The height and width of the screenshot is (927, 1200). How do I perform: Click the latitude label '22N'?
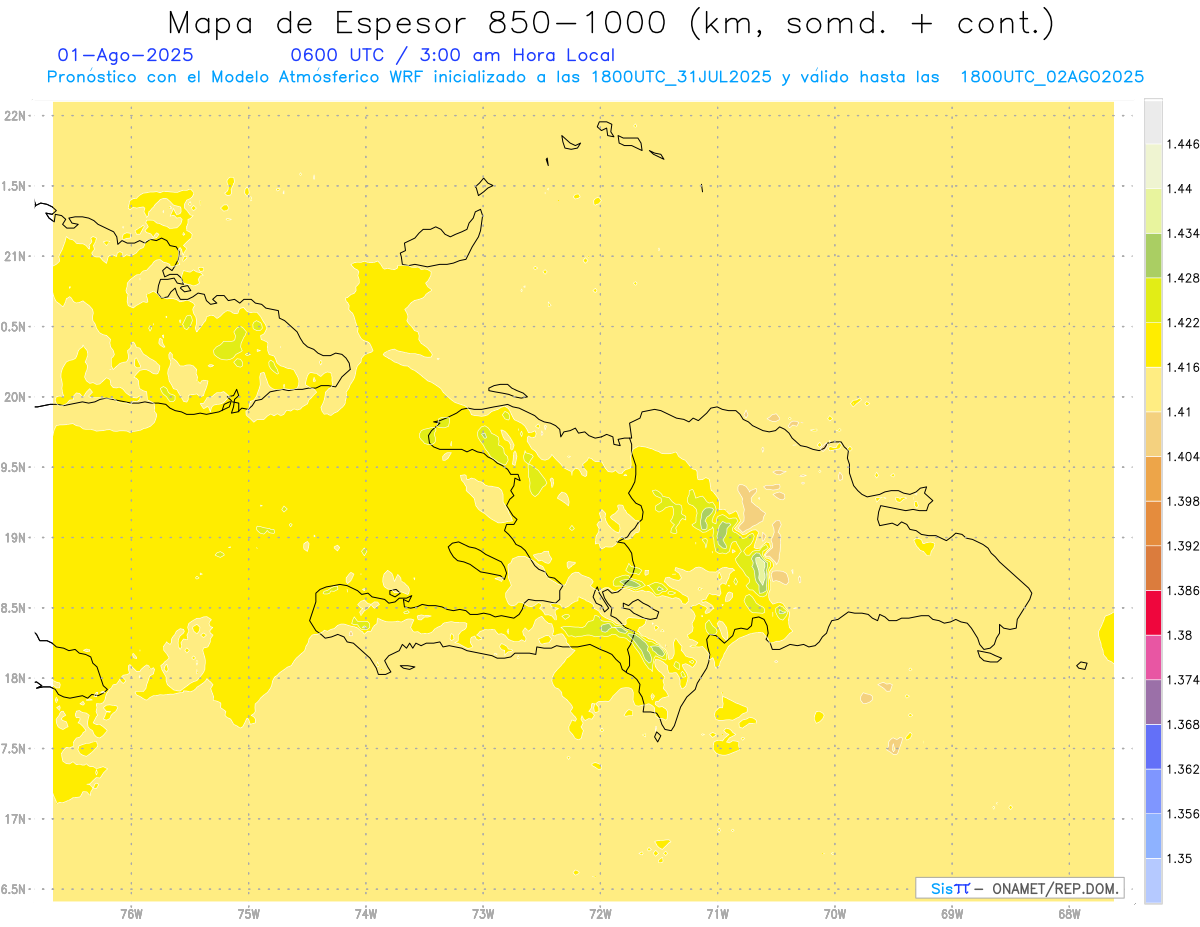coord(16,116)
